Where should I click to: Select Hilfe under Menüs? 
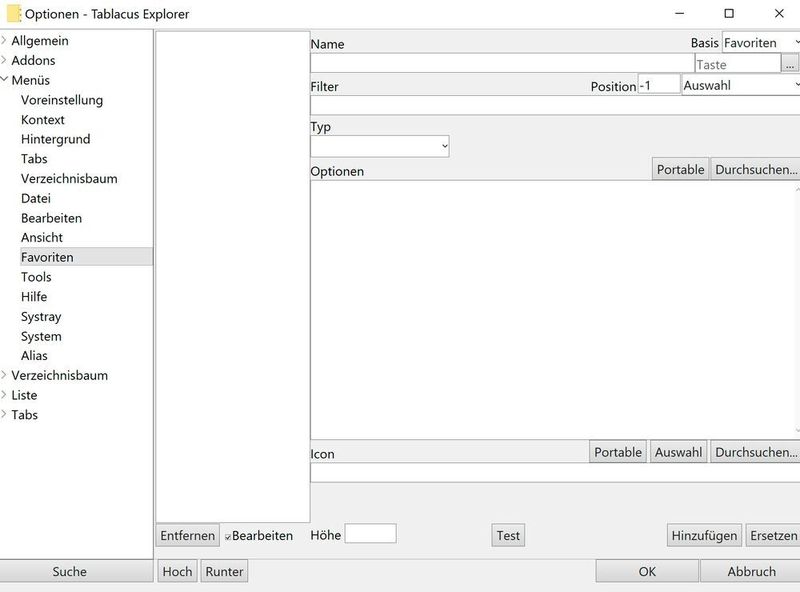point(34,297)
